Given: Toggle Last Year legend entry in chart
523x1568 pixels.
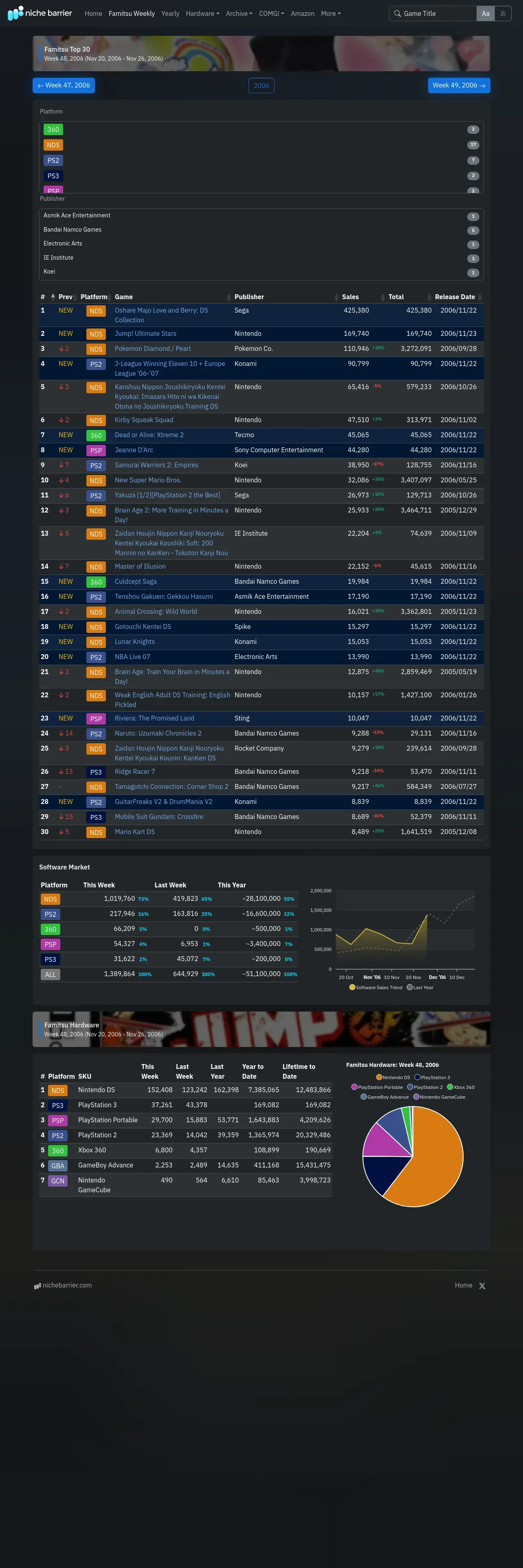Looking at the screenshot, I should [420, 987].
